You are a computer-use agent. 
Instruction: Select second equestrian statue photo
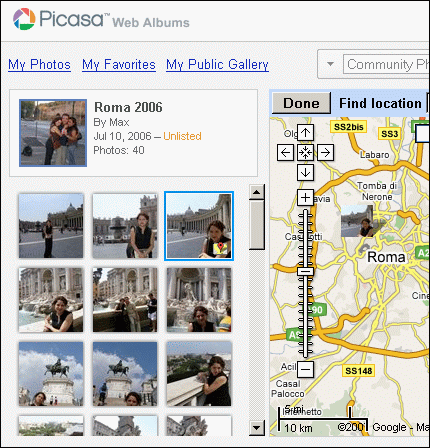pos(125,374)
